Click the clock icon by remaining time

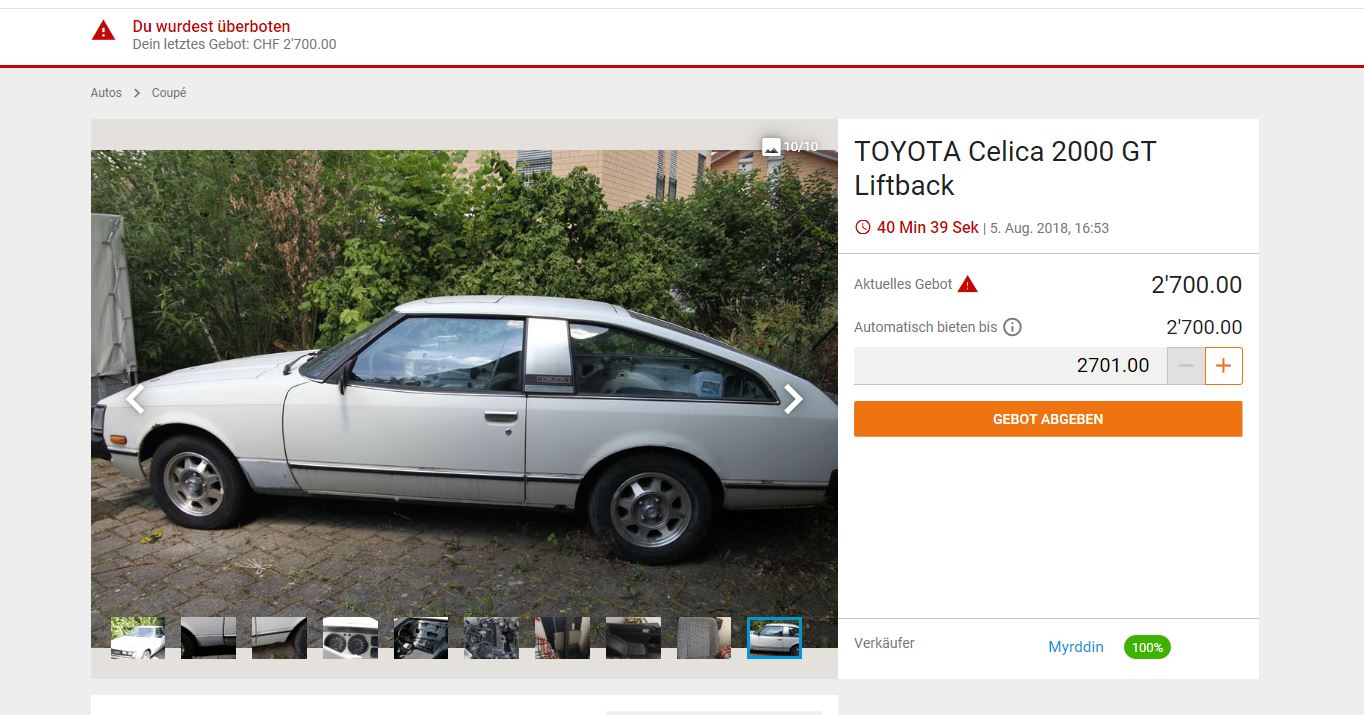click(863, 227)
